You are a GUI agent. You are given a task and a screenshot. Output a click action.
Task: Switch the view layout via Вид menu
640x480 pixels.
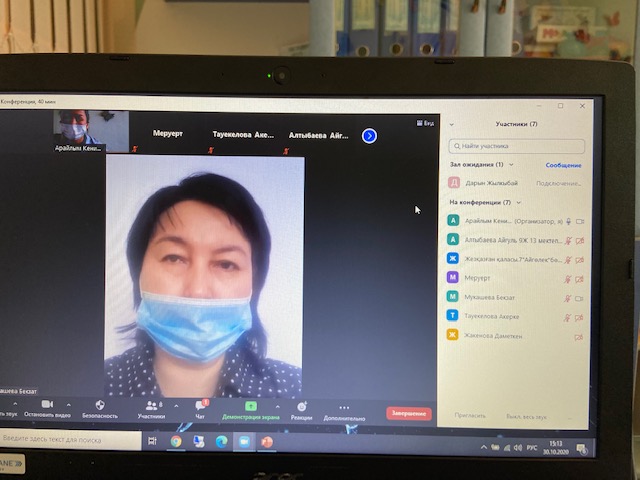[x=426, y=123]
